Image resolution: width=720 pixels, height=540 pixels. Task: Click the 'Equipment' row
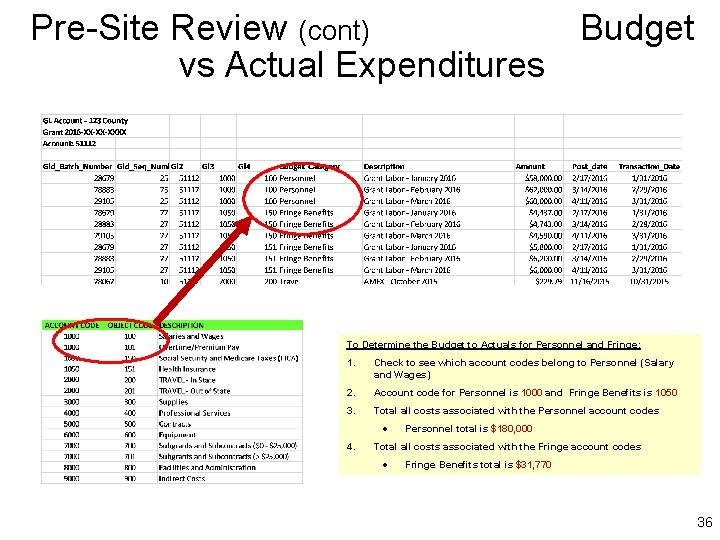(177, 435)
